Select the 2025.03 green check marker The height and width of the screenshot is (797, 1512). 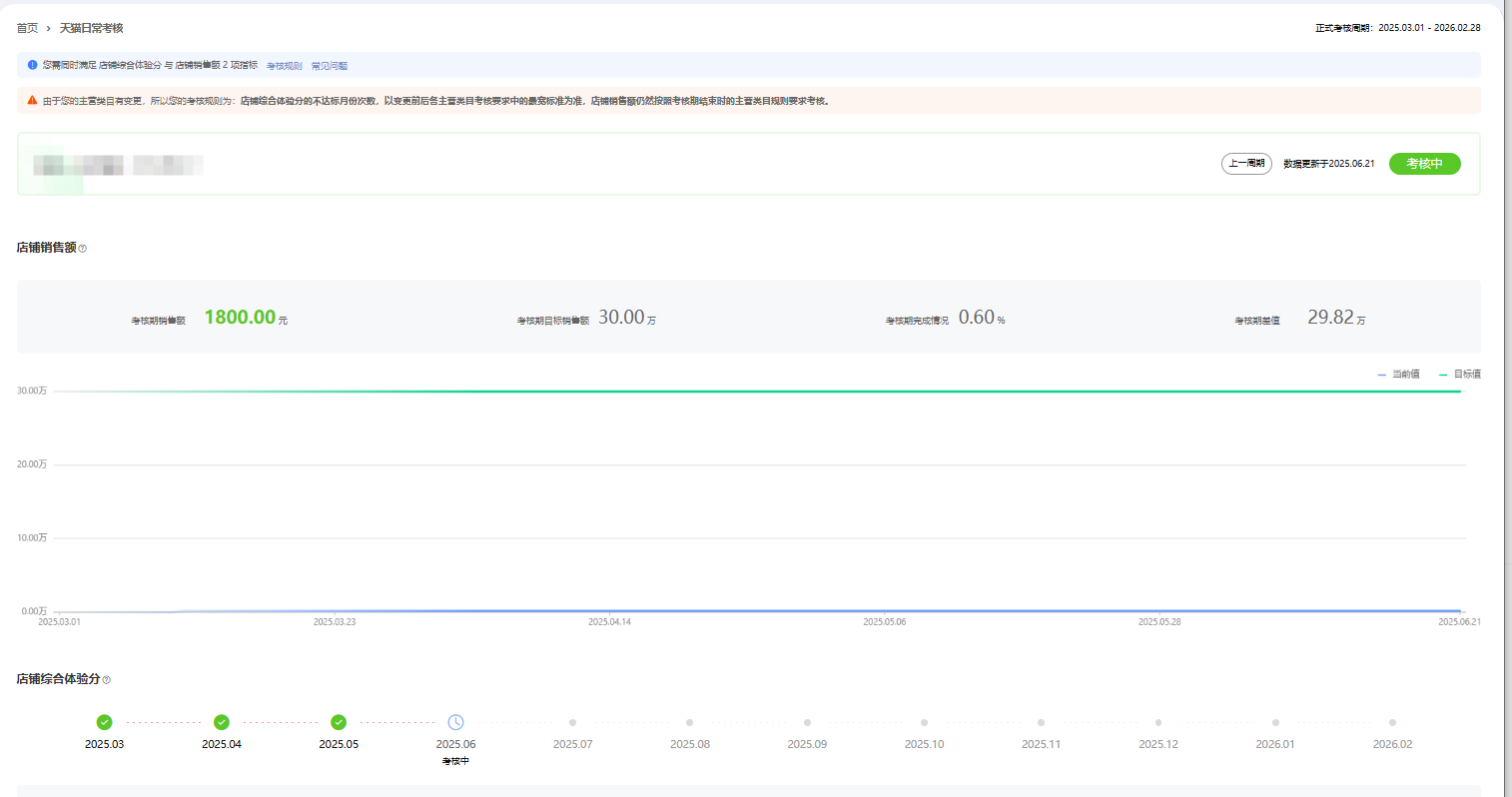pos(105,722)
